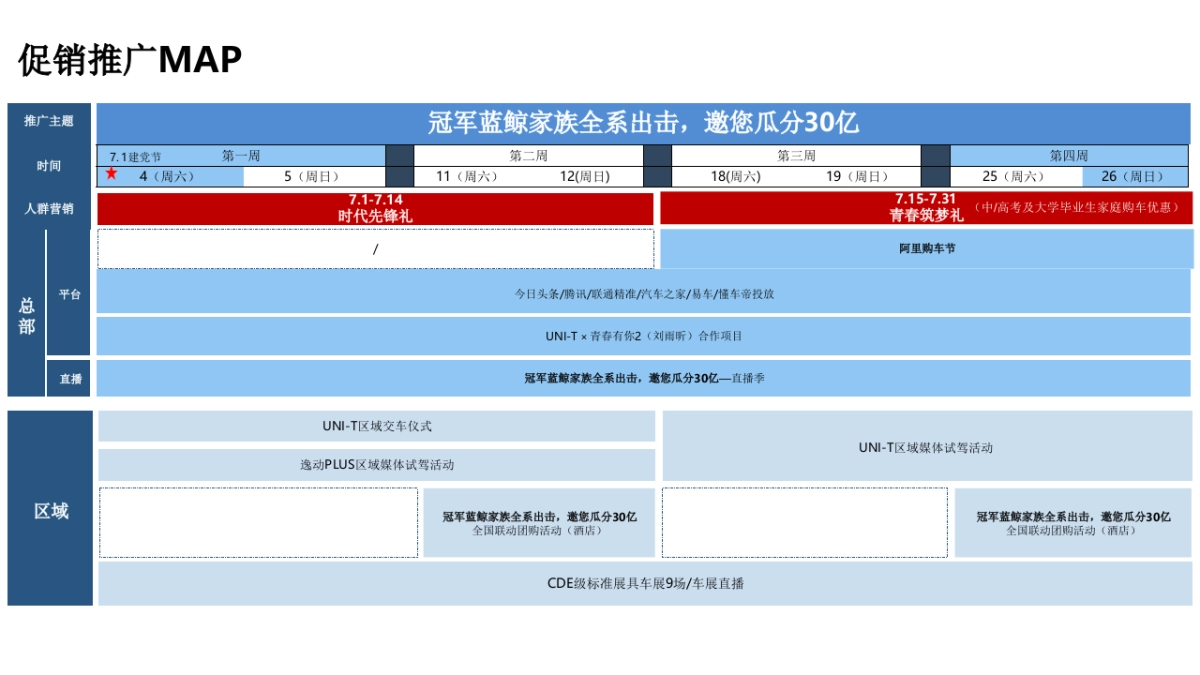The image size is (1200, 675).
Task: Select the 第一周 header cell
Action: tap(240, 155)
